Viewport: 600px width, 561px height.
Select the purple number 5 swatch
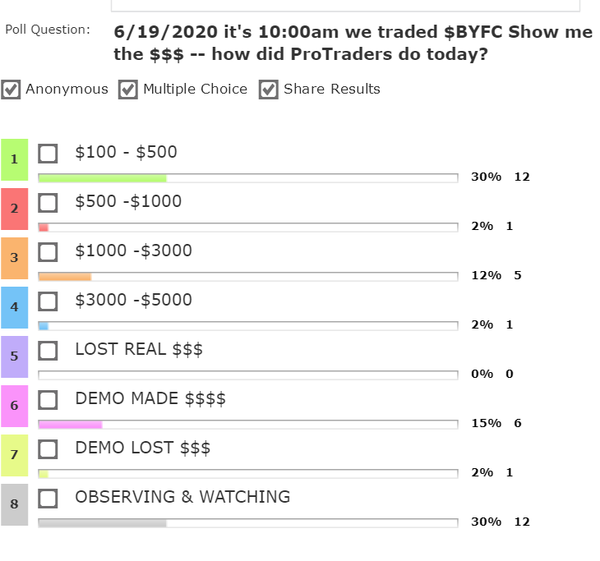point(14,356)
